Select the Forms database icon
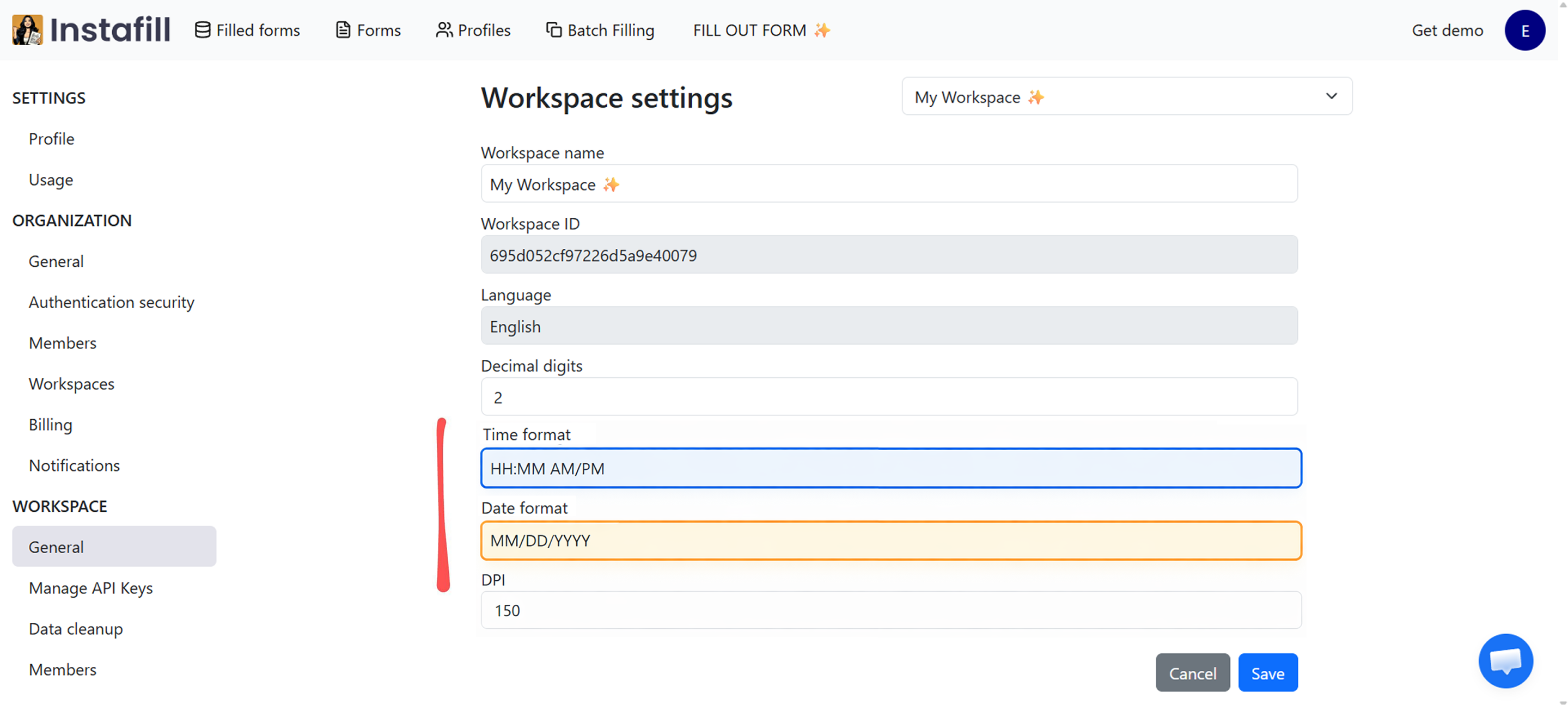Image resolution: width=1568 pixels, height=705 pixels. click(343, 29)
